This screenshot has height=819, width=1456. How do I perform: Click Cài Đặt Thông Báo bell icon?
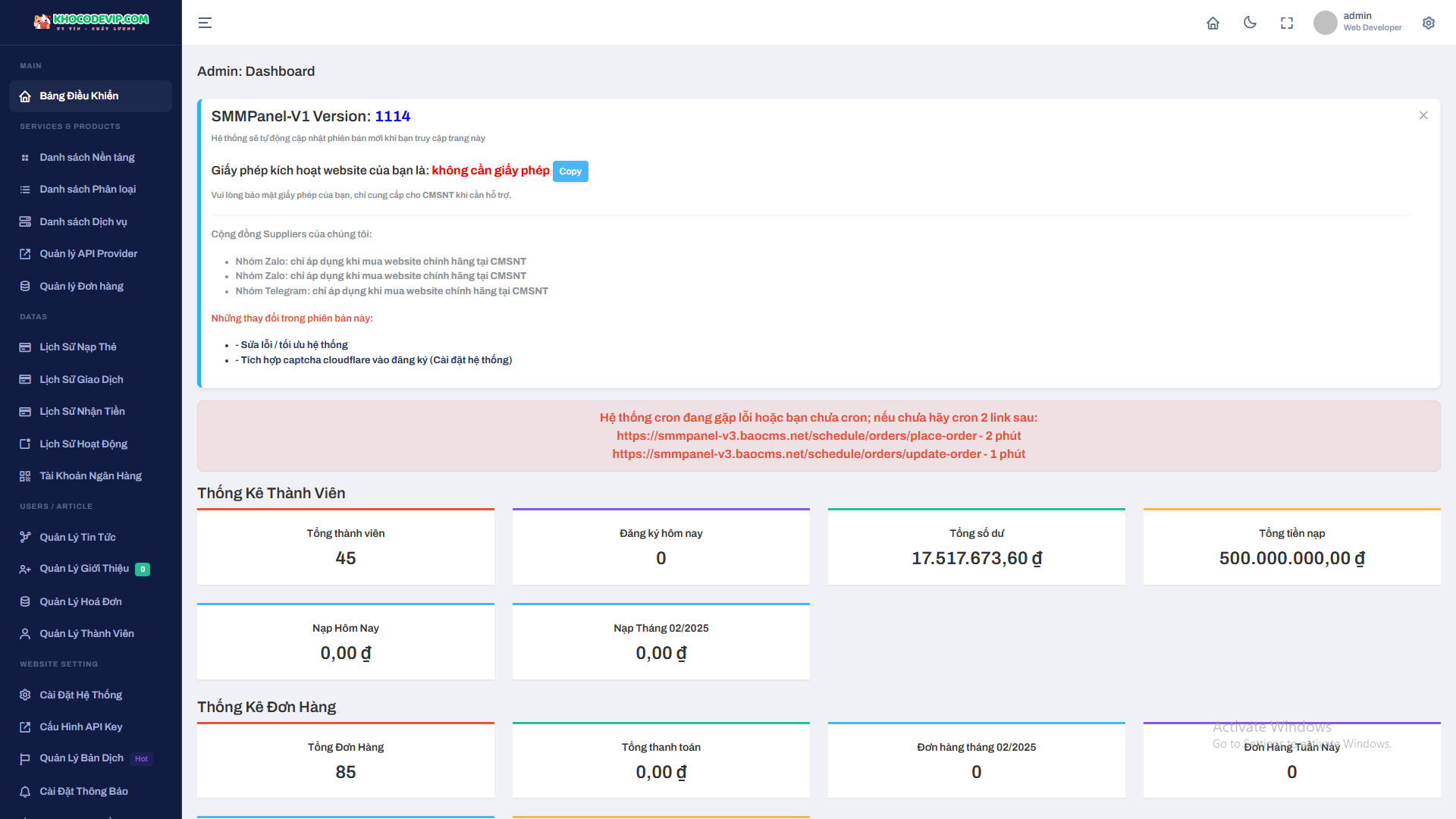coord(25,792)
